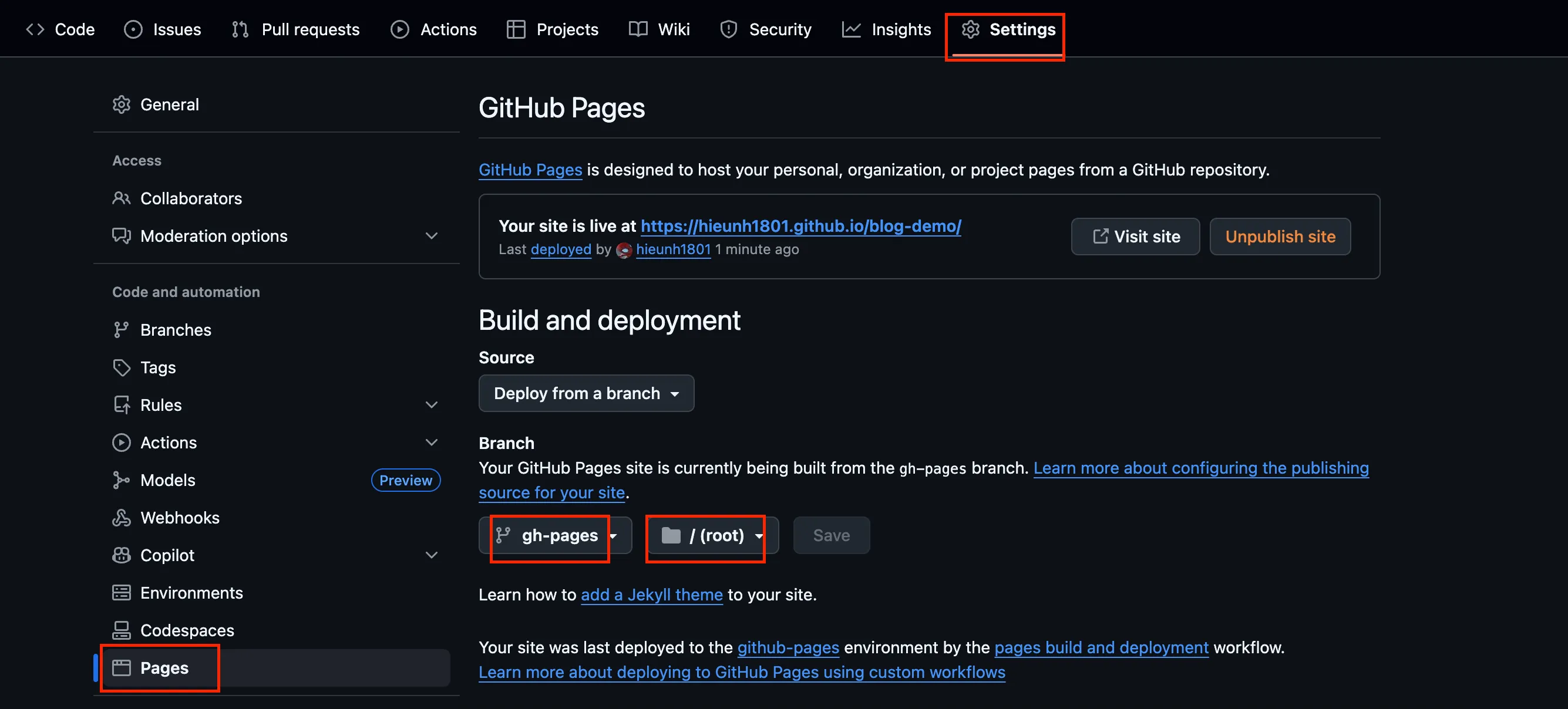
Task: Open the deployed link
Action: click(561, 249)
